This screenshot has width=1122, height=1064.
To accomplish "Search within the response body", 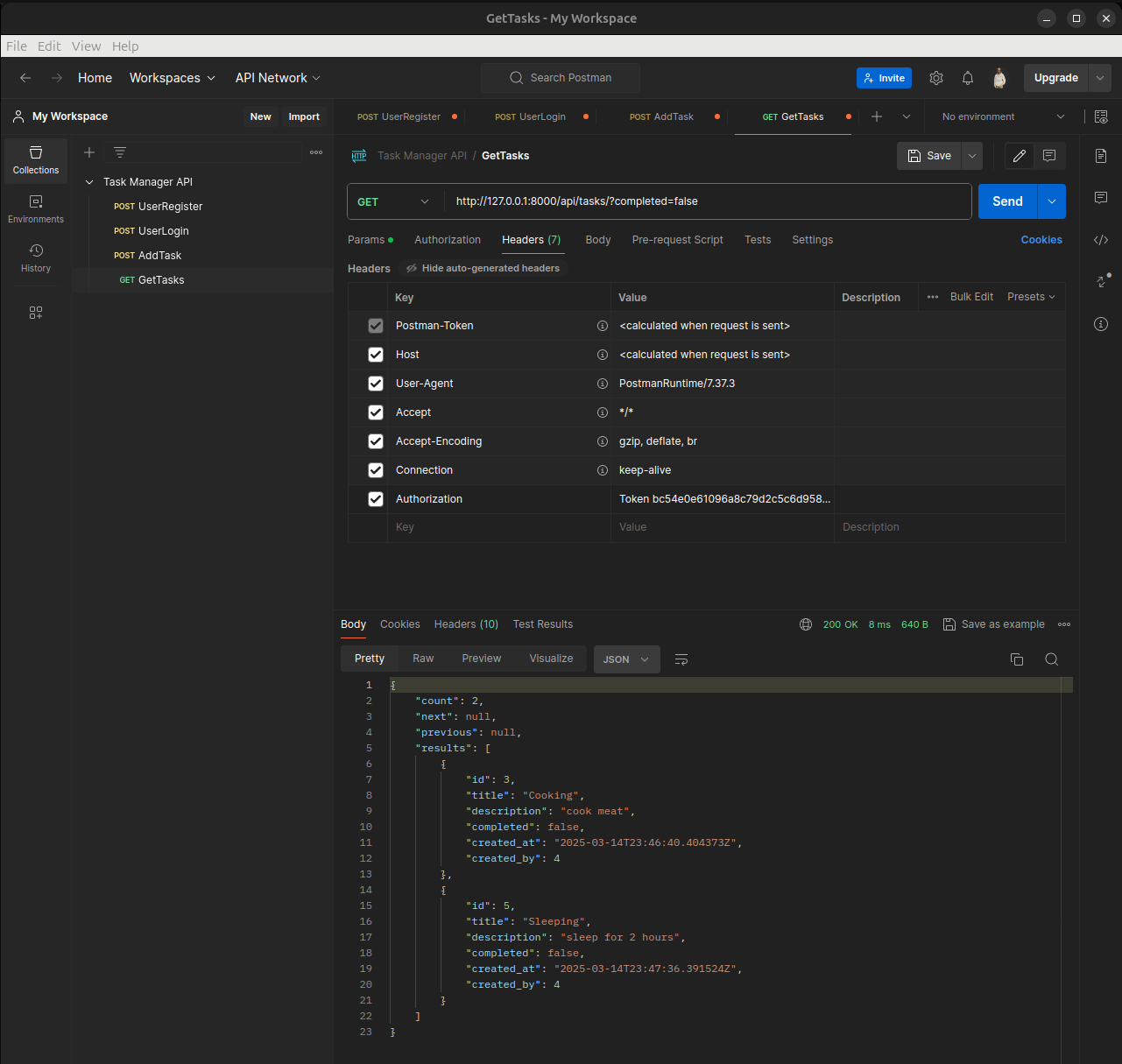I will click(x=1052, y=659).
